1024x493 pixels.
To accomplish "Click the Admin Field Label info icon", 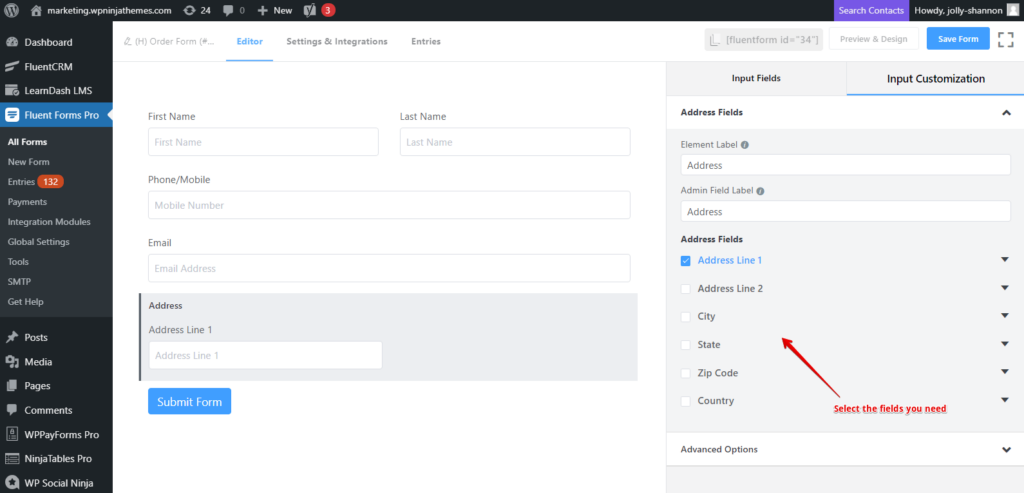I will click(760, 191).
